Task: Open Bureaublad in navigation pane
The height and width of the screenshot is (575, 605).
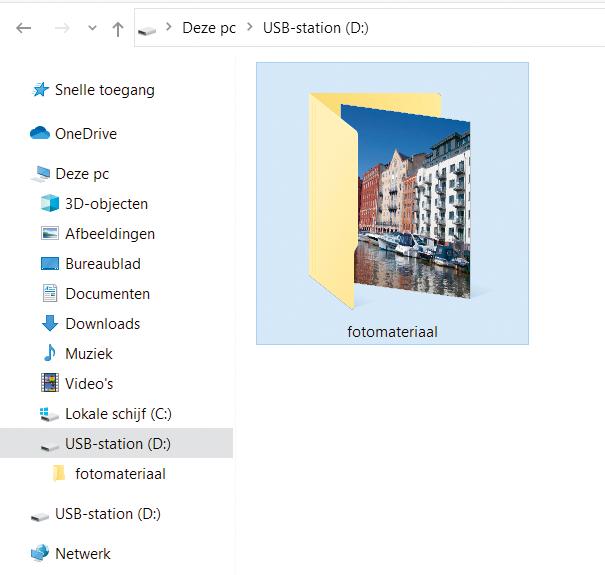Action: pyautogui.click(x=103, y=264)
